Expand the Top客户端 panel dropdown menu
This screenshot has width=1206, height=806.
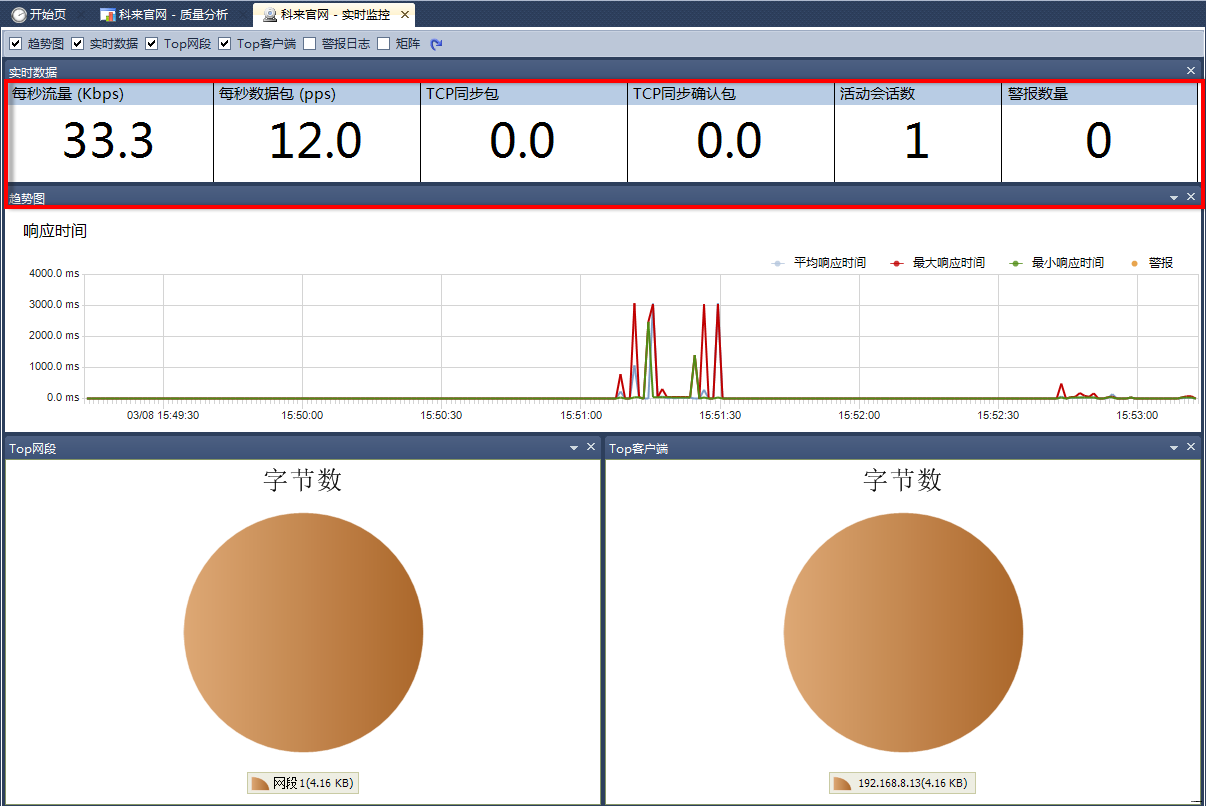pos(1173,448)
